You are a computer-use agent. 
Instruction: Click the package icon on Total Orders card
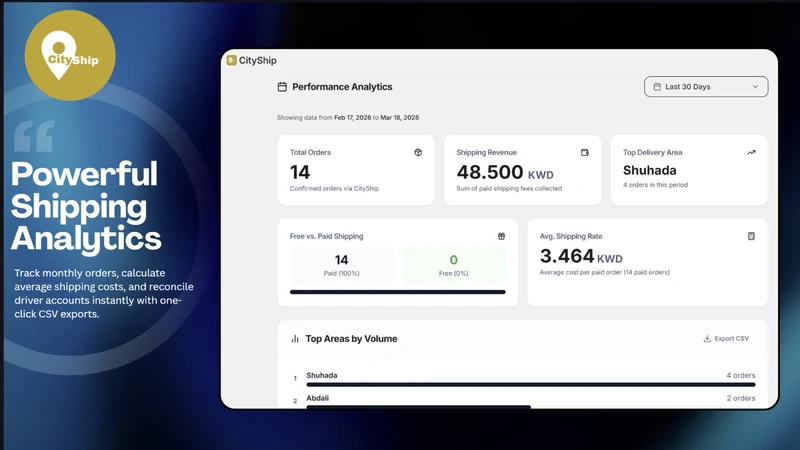click(418, 152)
